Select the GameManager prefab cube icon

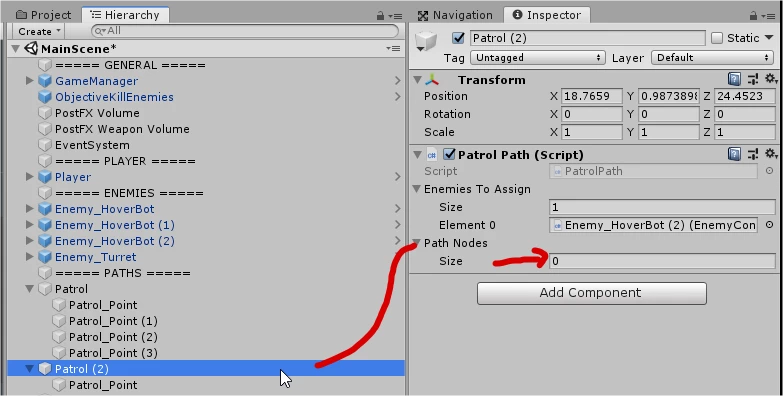(x=45, y=81)
